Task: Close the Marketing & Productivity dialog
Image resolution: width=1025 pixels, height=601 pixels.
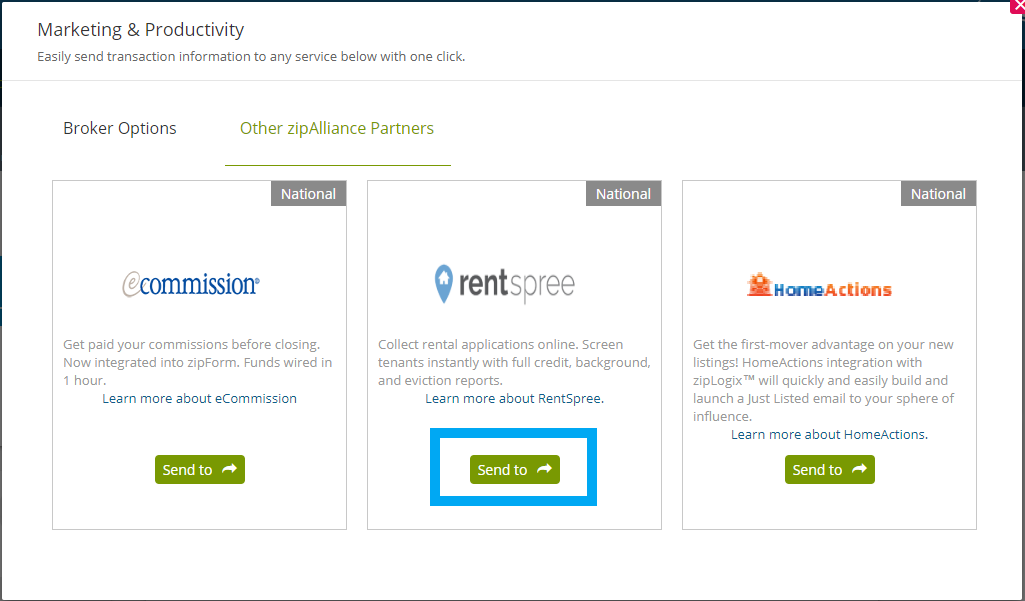Action: tap(1017, 6)
